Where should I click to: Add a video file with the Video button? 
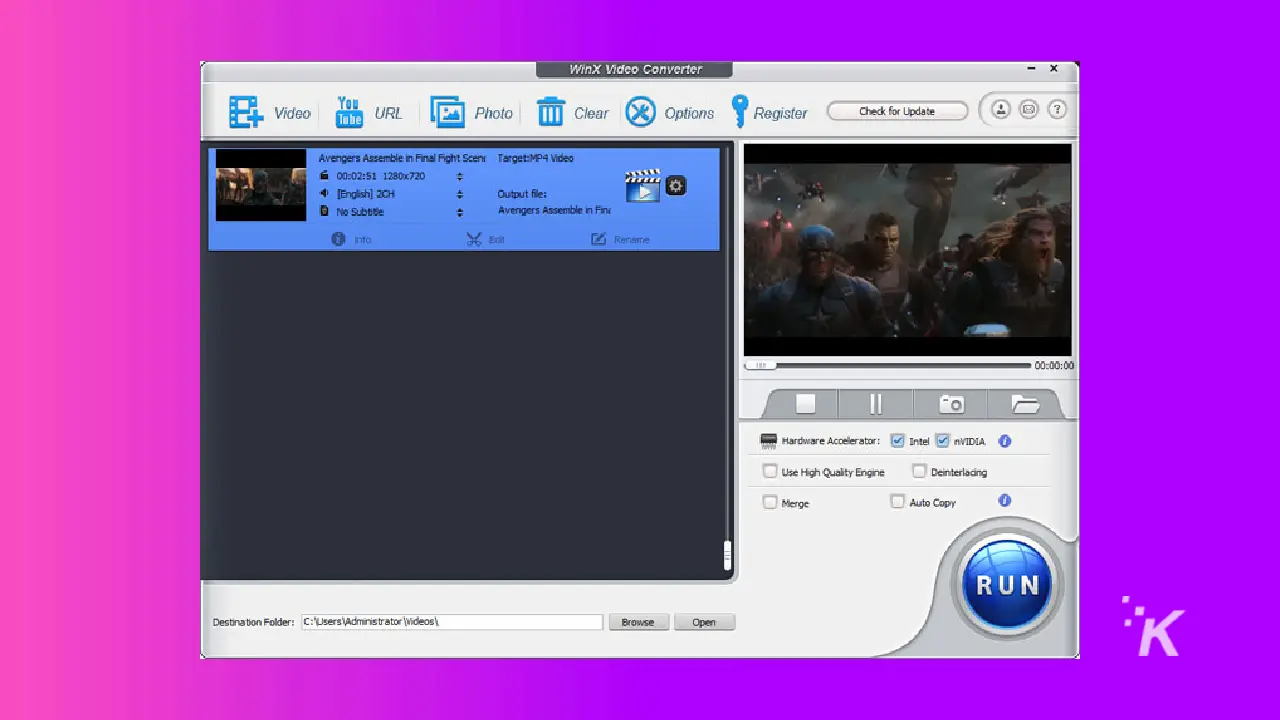[x=270, y=112]
